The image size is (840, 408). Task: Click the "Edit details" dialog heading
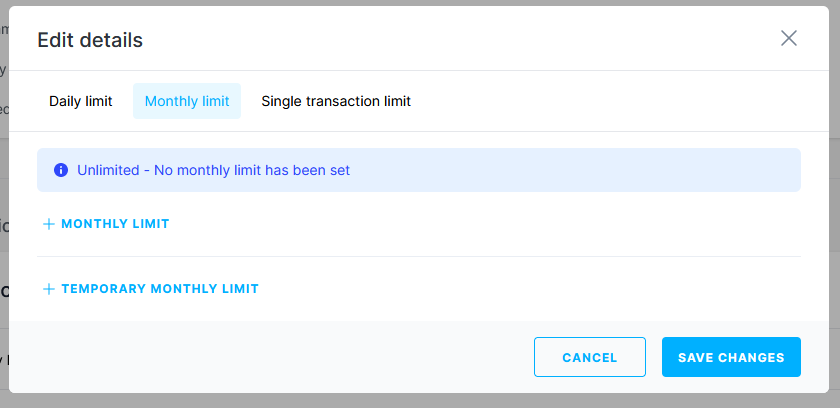tap(90, 40)
